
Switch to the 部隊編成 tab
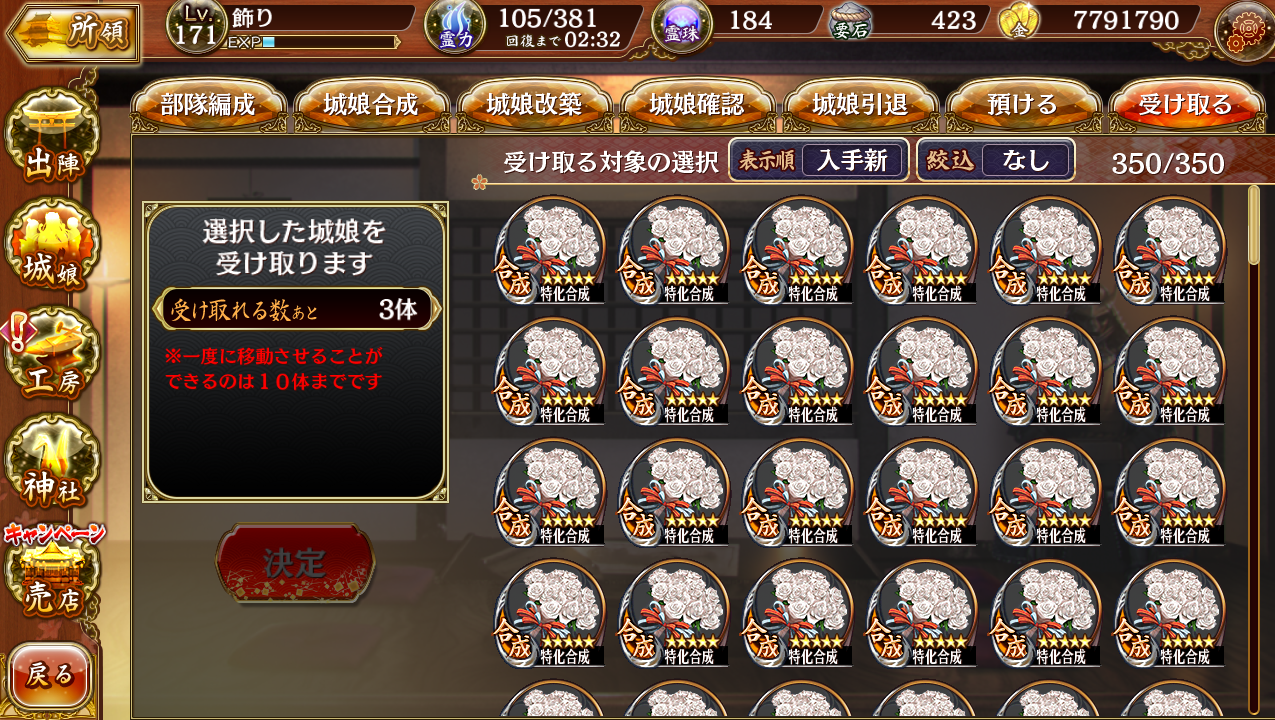(208, 105)
